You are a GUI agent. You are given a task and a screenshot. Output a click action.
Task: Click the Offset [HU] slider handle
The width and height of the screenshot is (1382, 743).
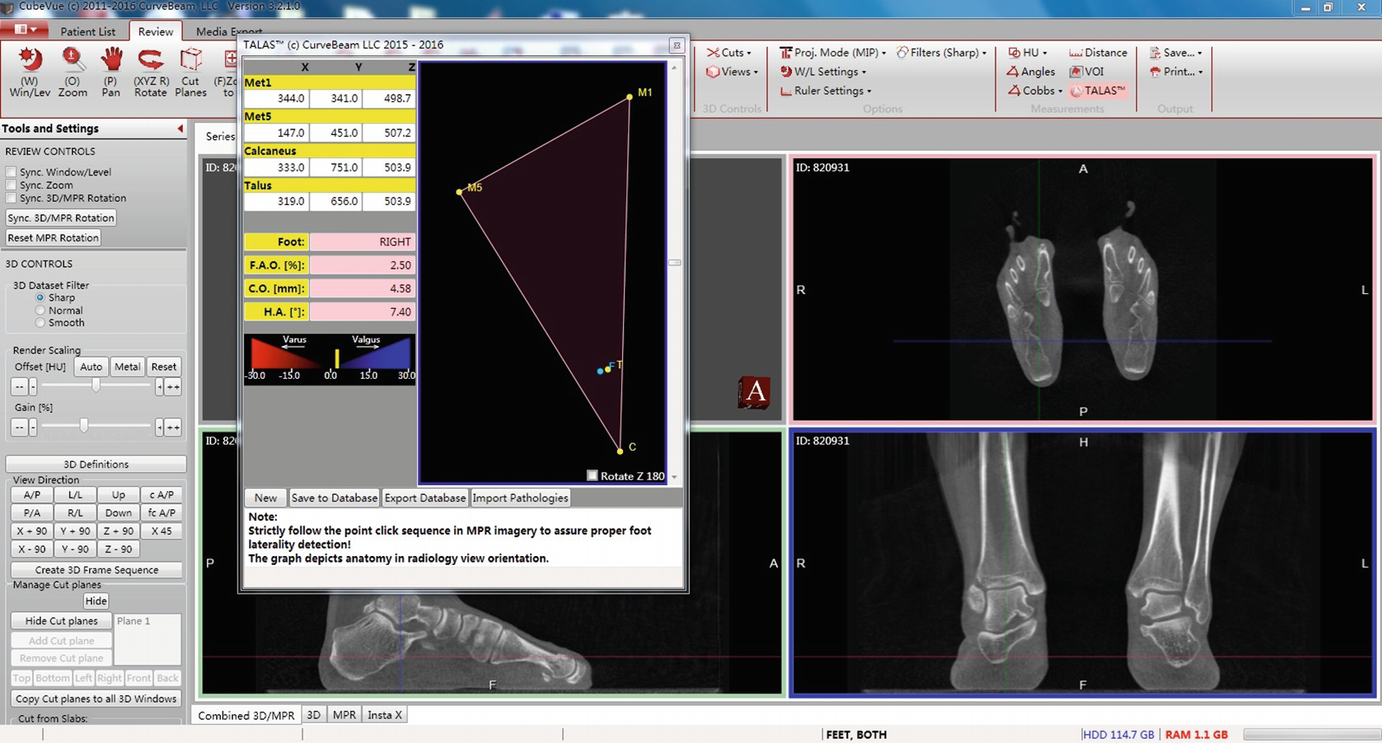tap(96, 386)
